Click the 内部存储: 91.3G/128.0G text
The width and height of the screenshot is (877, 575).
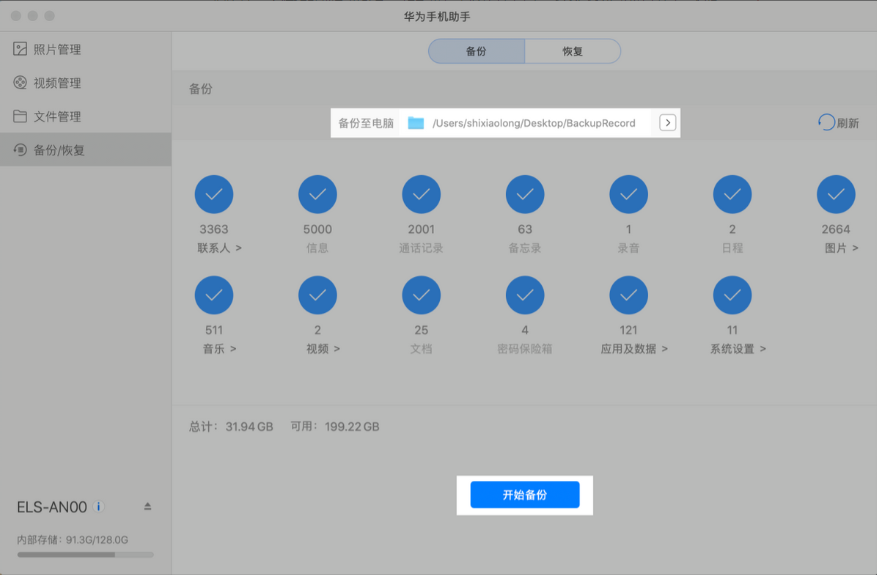(72, 540)
